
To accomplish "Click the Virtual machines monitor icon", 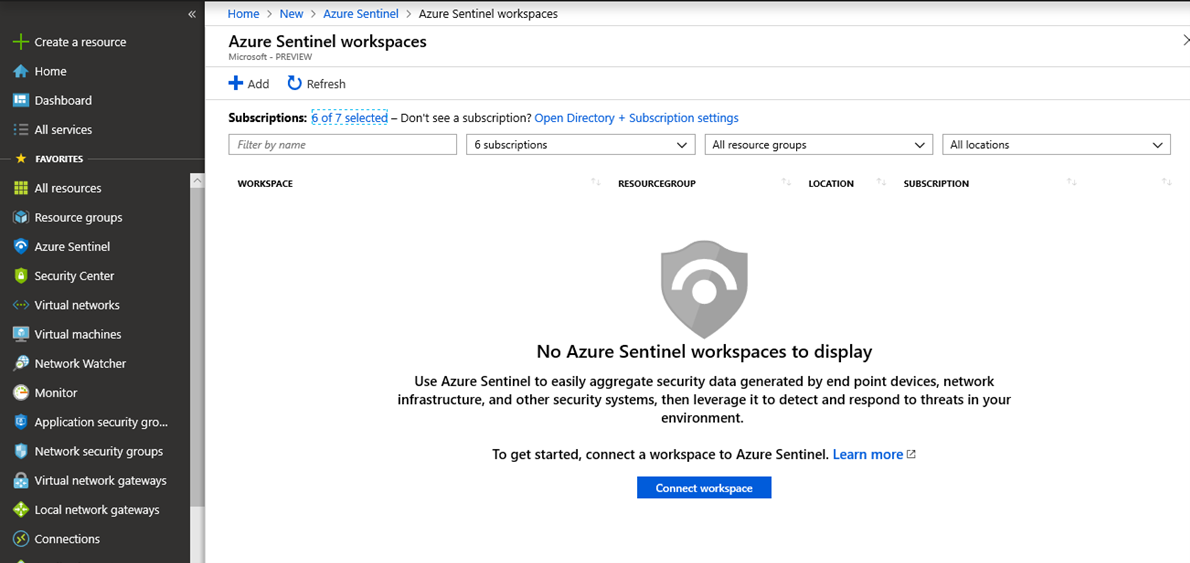I will (21, 335).
